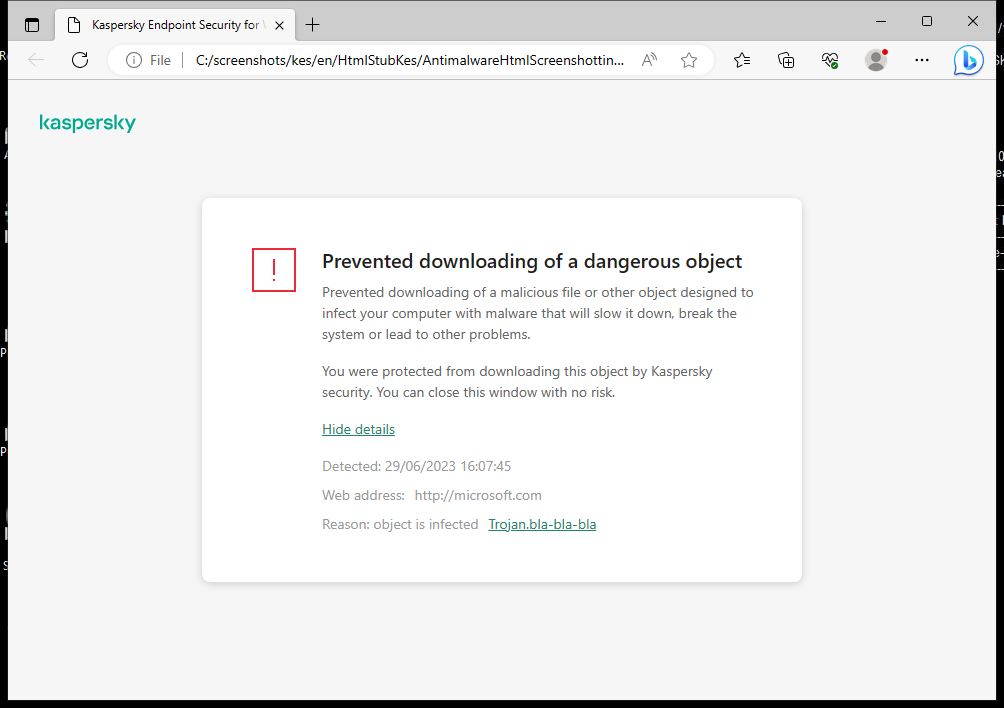Open the Bing Chat sidebar
The width and height of the screenshot is (1004, 708).
coord(967,60)
